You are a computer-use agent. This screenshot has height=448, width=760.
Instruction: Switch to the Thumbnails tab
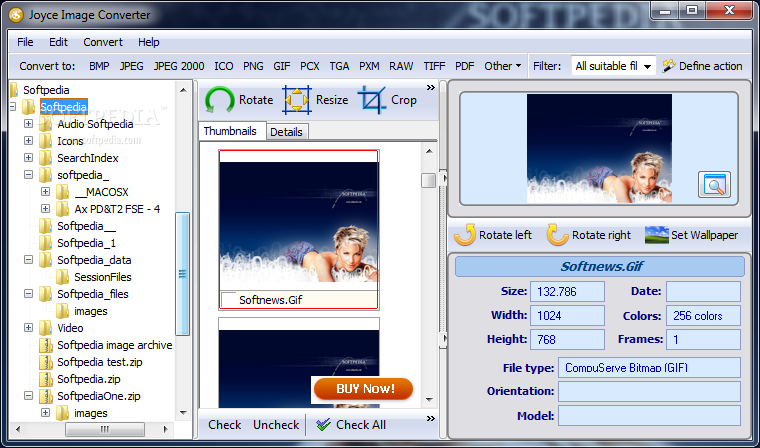pos(230,131)
